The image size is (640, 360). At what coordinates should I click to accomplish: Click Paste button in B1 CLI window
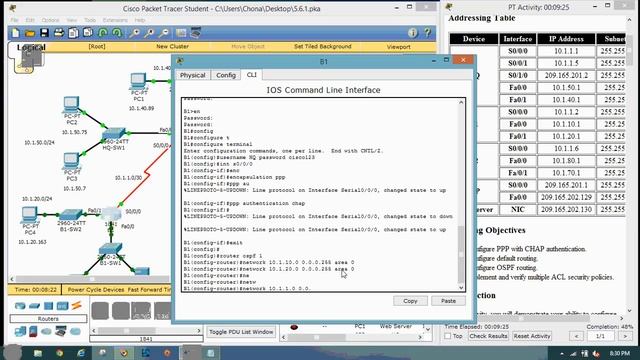tap(448, 301)
